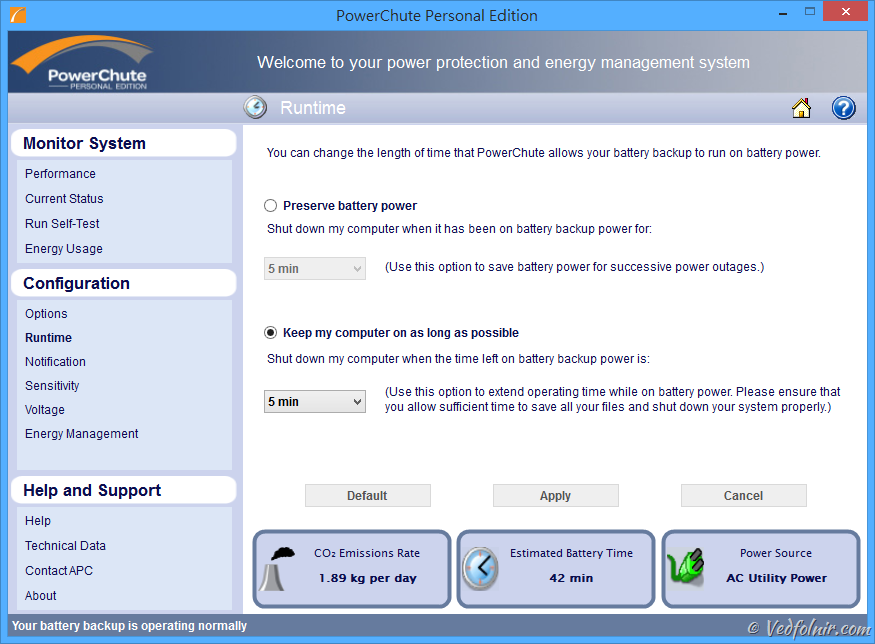The image size is (875, 644).
Task: Open Technical Data page
Action: (65, 546)
